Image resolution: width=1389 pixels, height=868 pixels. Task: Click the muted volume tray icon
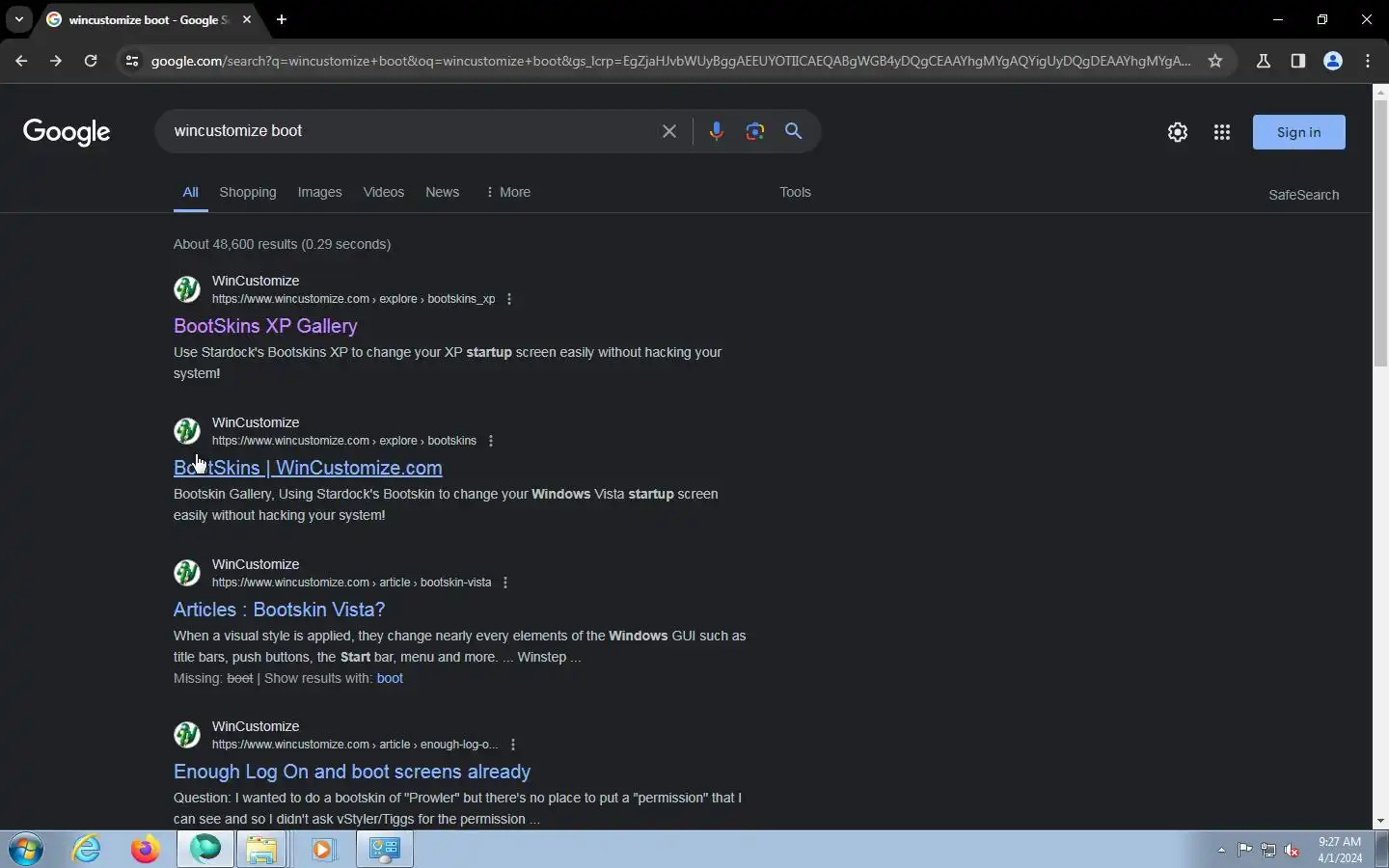(1293, 850)
